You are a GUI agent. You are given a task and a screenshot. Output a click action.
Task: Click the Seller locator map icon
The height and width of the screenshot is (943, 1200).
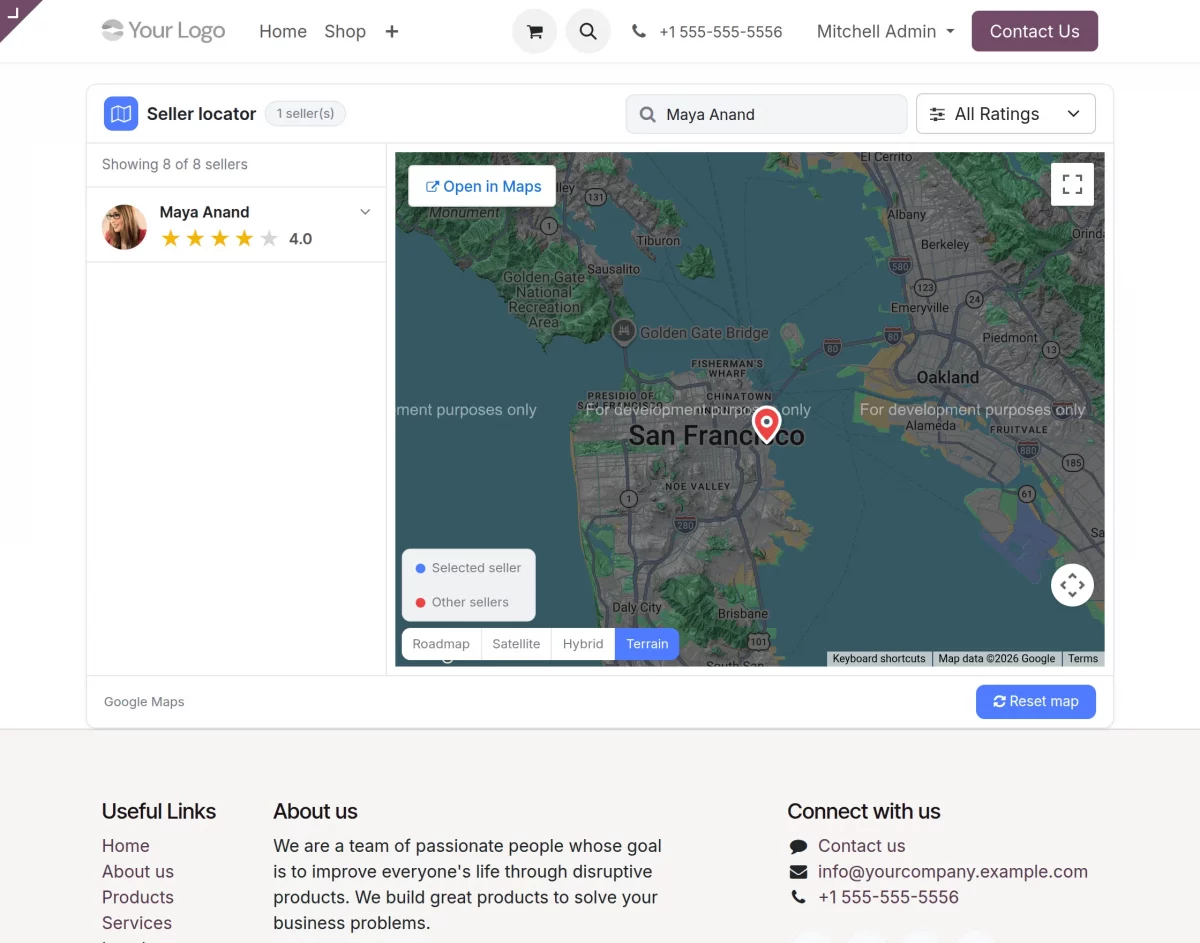[121, 114]
